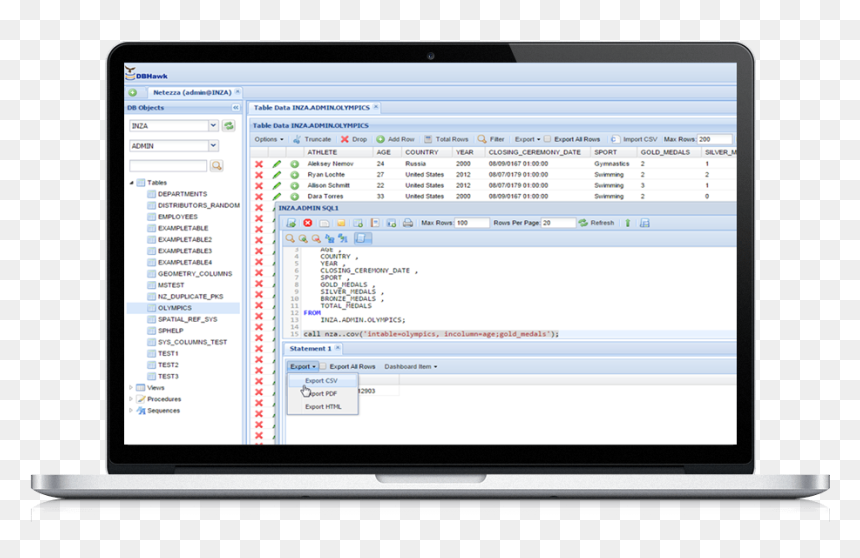Viewport: 860px width, 558px height.
Task: Click the Total Rows button
Action: tap(446, 139)
